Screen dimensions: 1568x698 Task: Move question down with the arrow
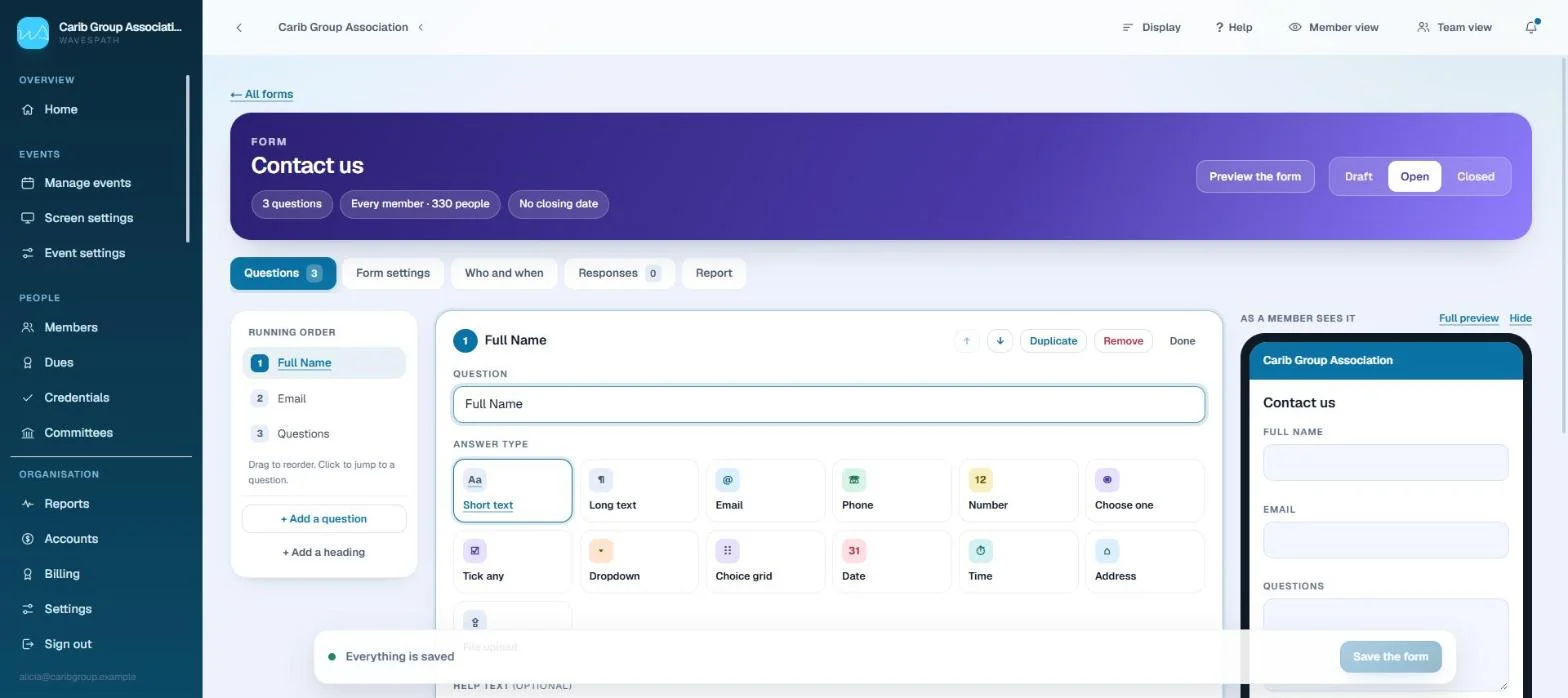[x=1000, y=341]
